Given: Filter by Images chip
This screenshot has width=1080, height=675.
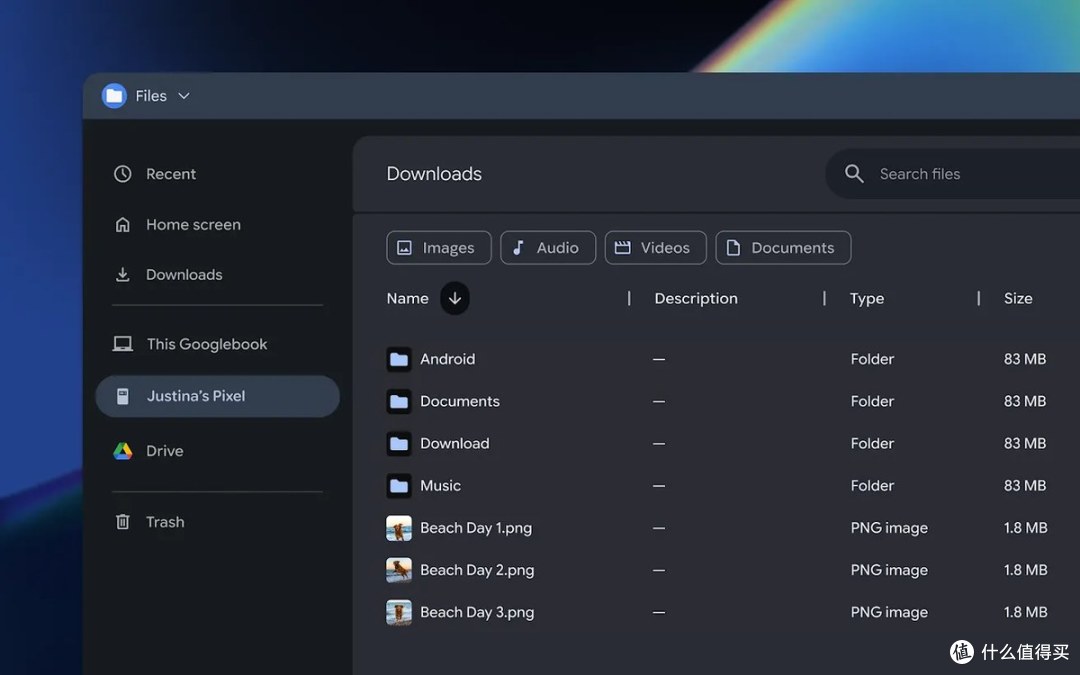Looking at the screenshot, I should point(439,248).
